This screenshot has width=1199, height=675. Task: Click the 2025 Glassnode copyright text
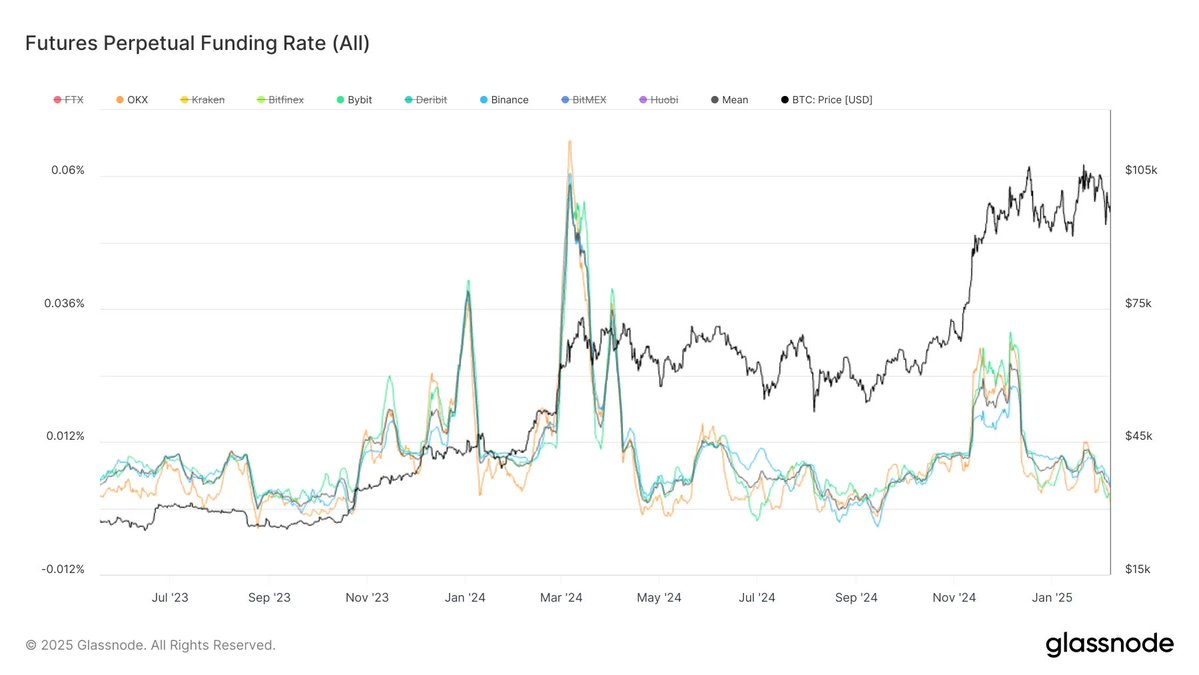click(150, 645)
